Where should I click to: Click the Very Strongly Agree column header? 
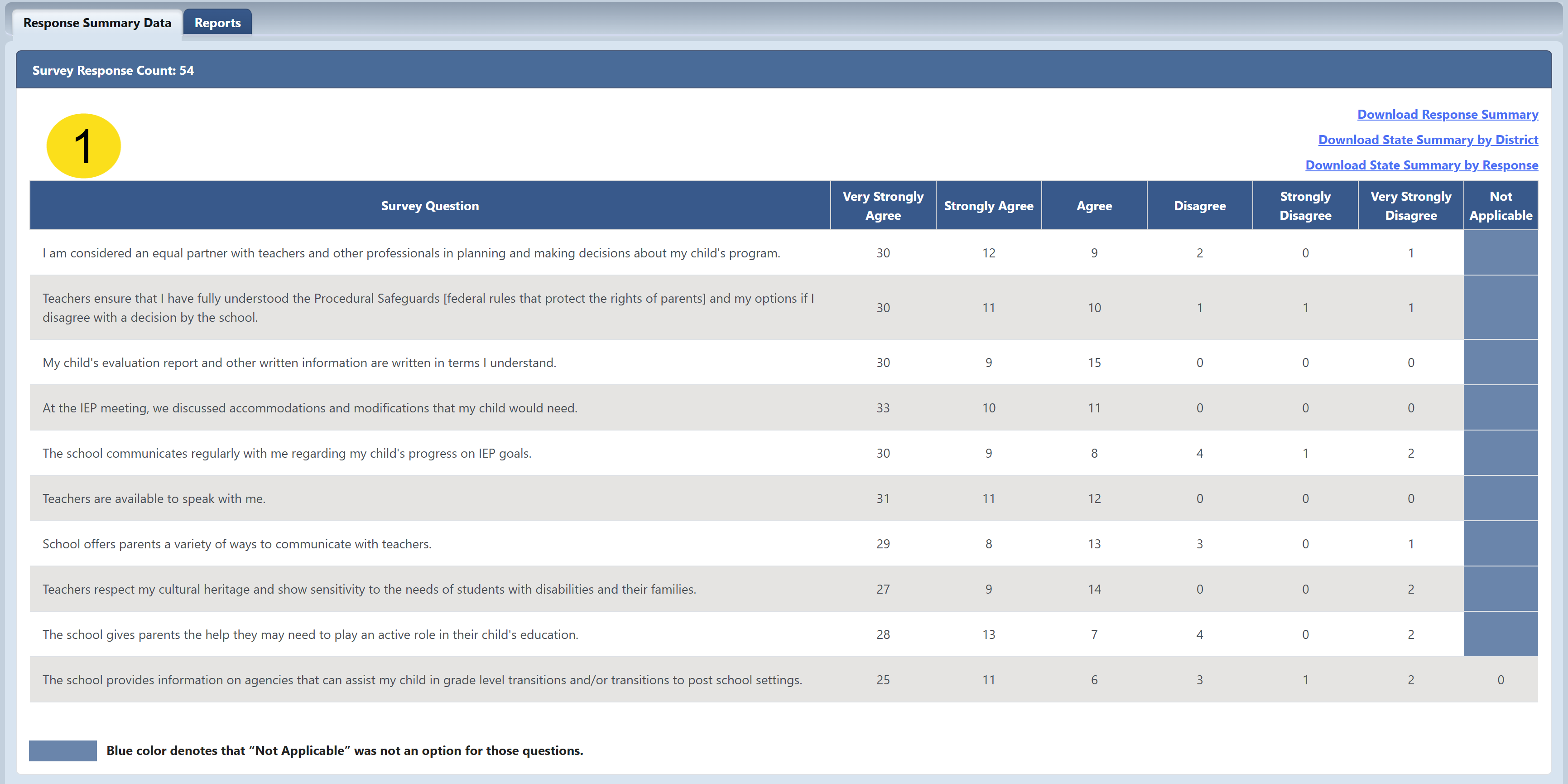coord(883,206)
